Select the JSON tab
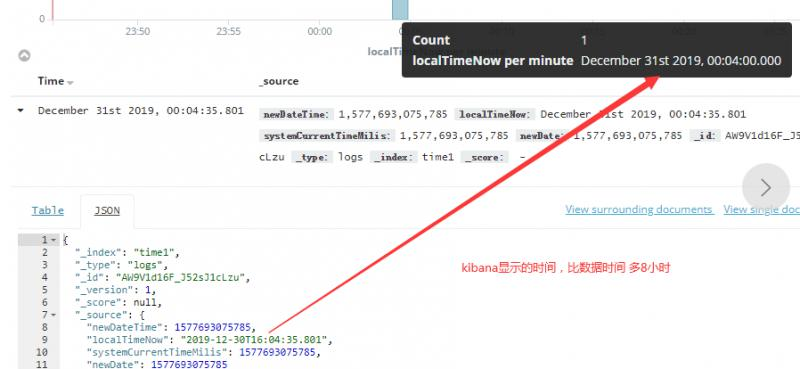This screenshot has width=800, height=369. coord(107,210)
